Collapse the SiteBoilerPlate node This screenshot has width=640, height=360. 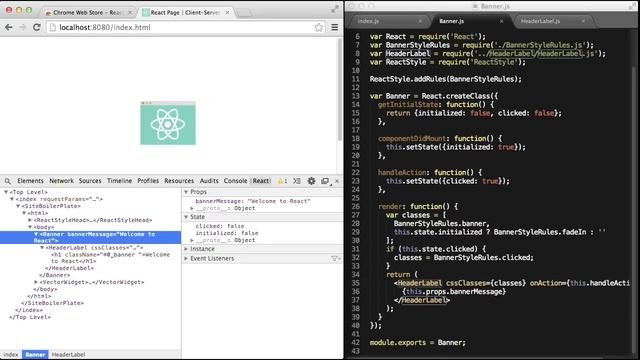click(18, 206)
